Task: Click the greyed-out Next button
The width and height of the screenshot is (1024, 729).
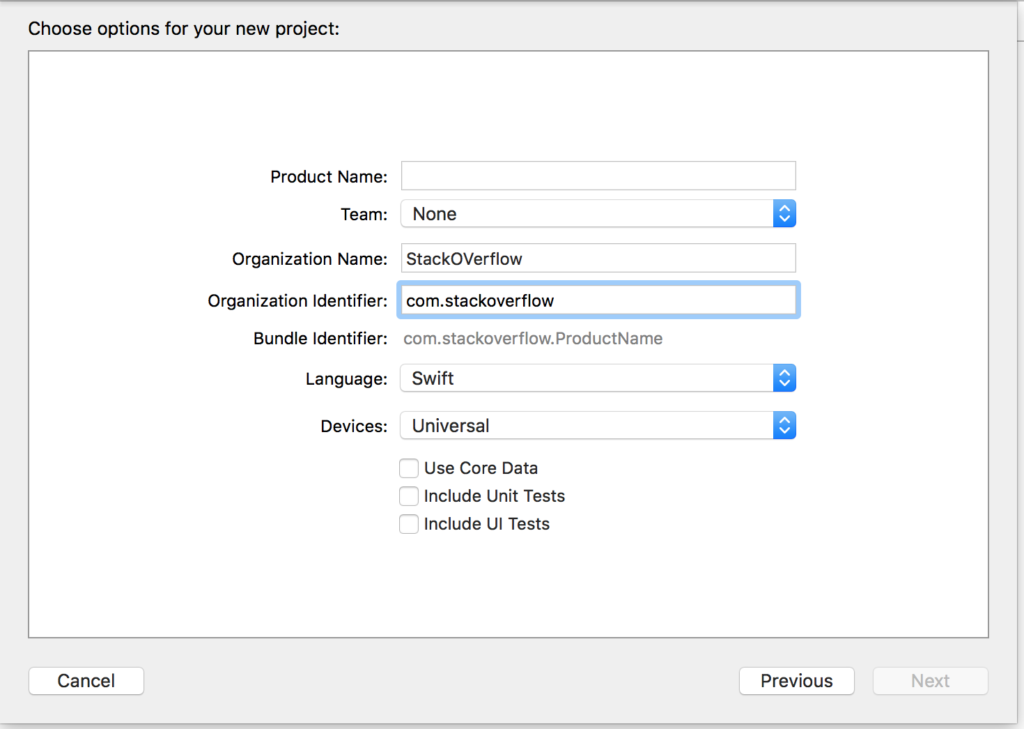Action: coord(930,681)
